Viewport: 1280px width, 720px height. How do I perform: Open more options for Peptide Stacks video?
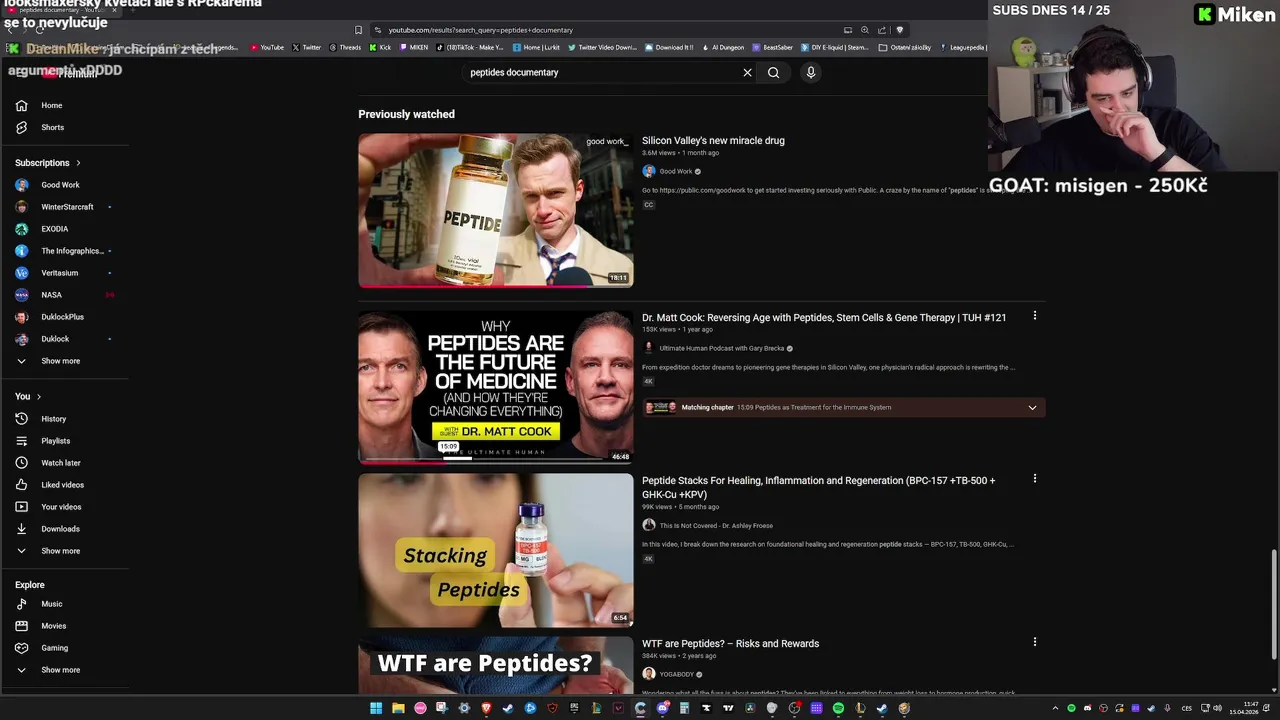pos(1034,479)
